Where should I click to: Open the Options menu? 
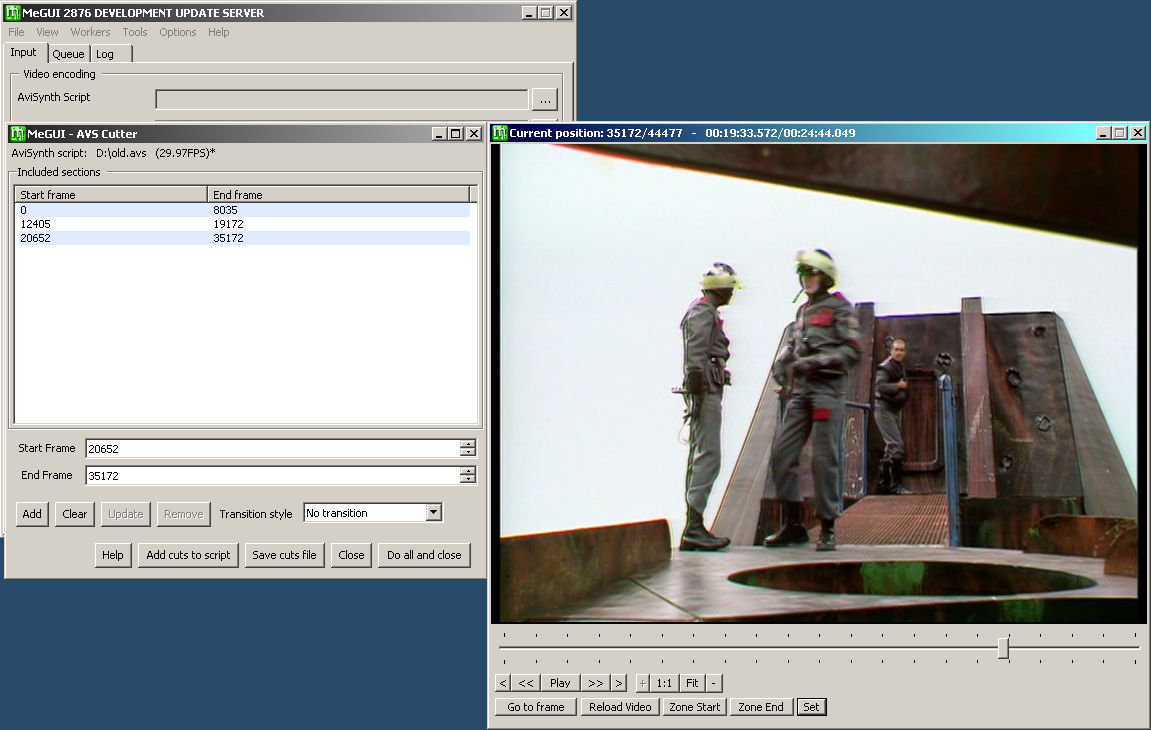tap(178, 32)
